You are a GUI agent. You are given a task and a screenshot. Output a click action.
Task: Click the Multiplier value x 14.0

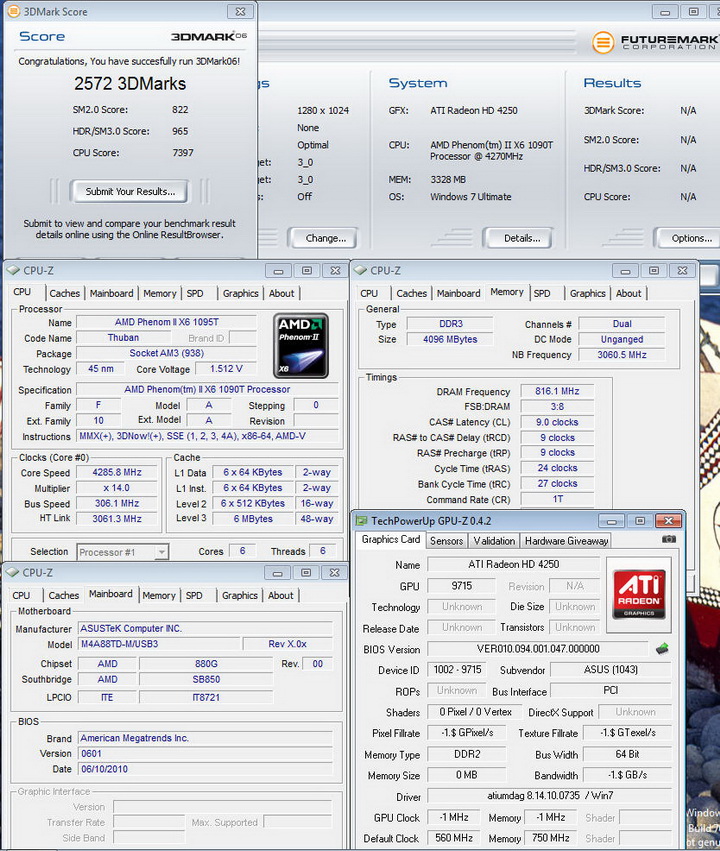pyautogui.click(x=117, y=488)
